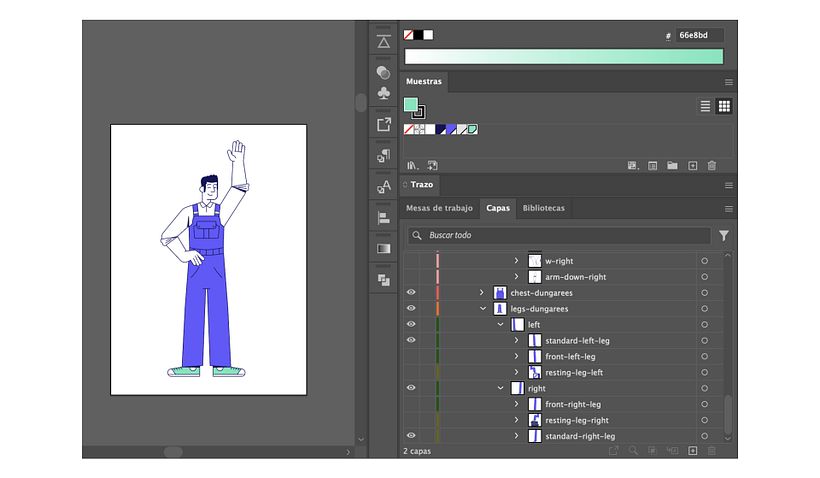The height and width of the screenshot is (478, 820).
Task: Target the front-right-leg layer circle
Action: 704,404
